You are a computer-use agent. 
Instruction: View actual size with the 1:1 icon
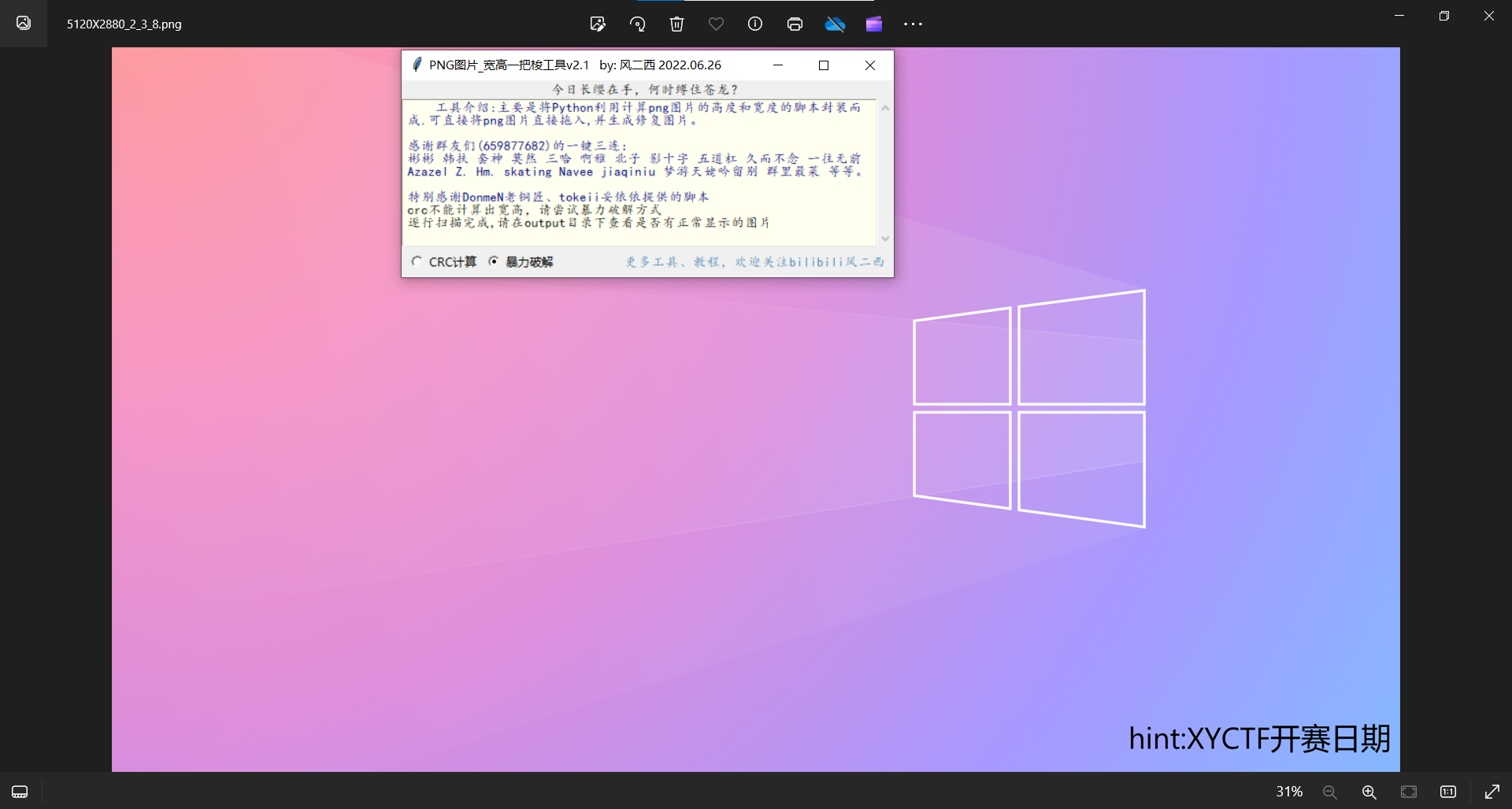1448,792
